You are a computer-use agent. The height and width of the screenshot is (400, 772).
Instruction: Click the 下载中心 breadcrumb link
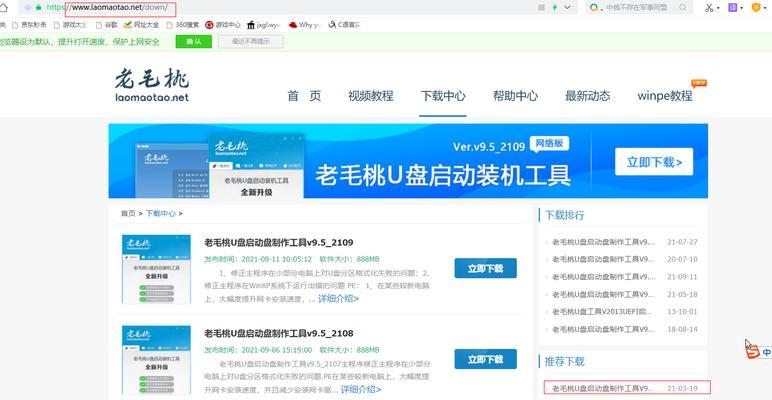161,213
